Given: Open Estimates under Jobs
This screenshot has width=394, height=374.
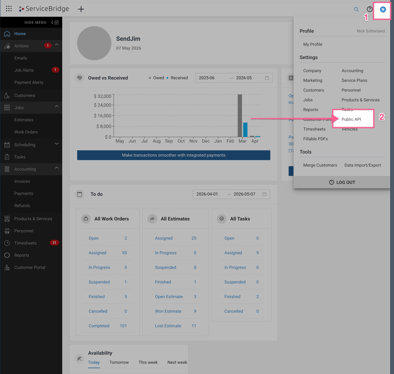Looking at the screenshot, I should click(23, 120).
